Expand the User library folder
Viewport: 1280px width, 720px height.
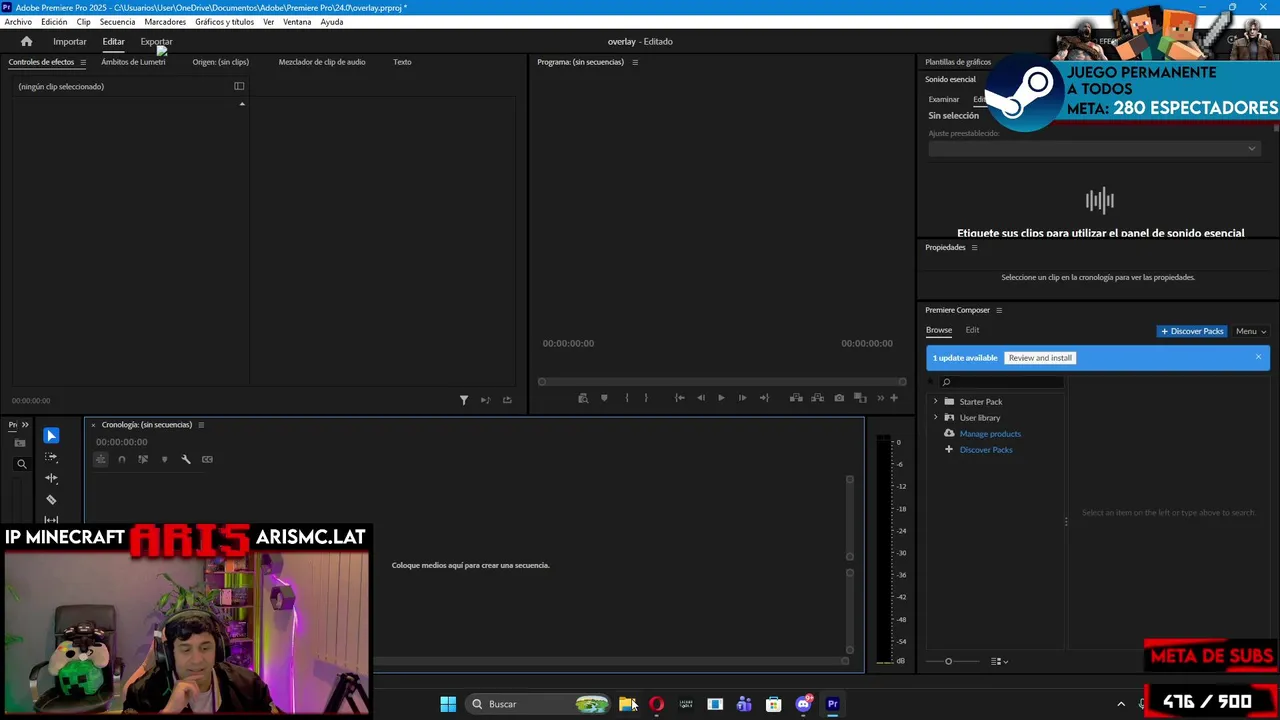(936, 417)
